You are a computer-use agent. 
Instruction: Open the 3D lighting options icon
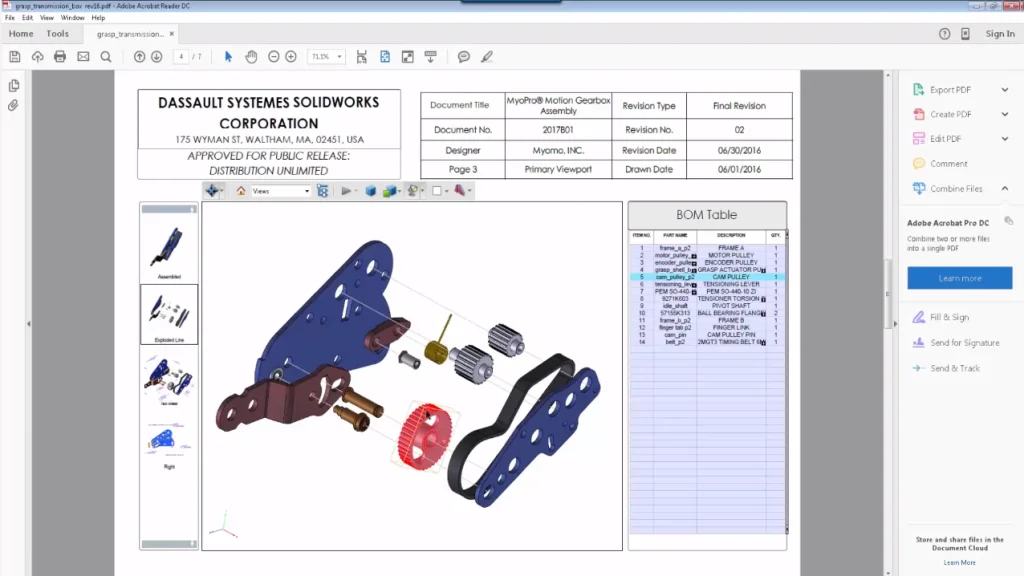(412, 190)
